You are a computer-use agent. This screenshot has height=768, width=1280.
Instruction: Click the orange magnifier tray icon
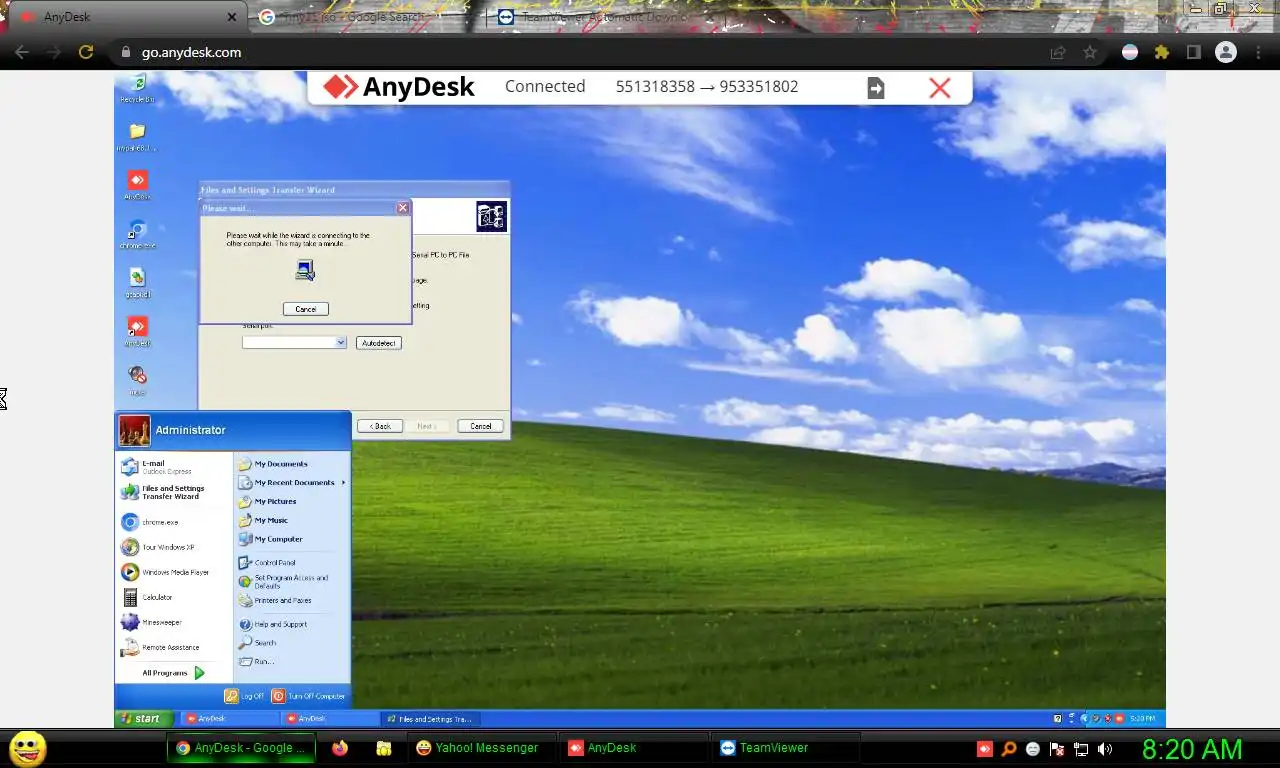tap(1009, 748)
